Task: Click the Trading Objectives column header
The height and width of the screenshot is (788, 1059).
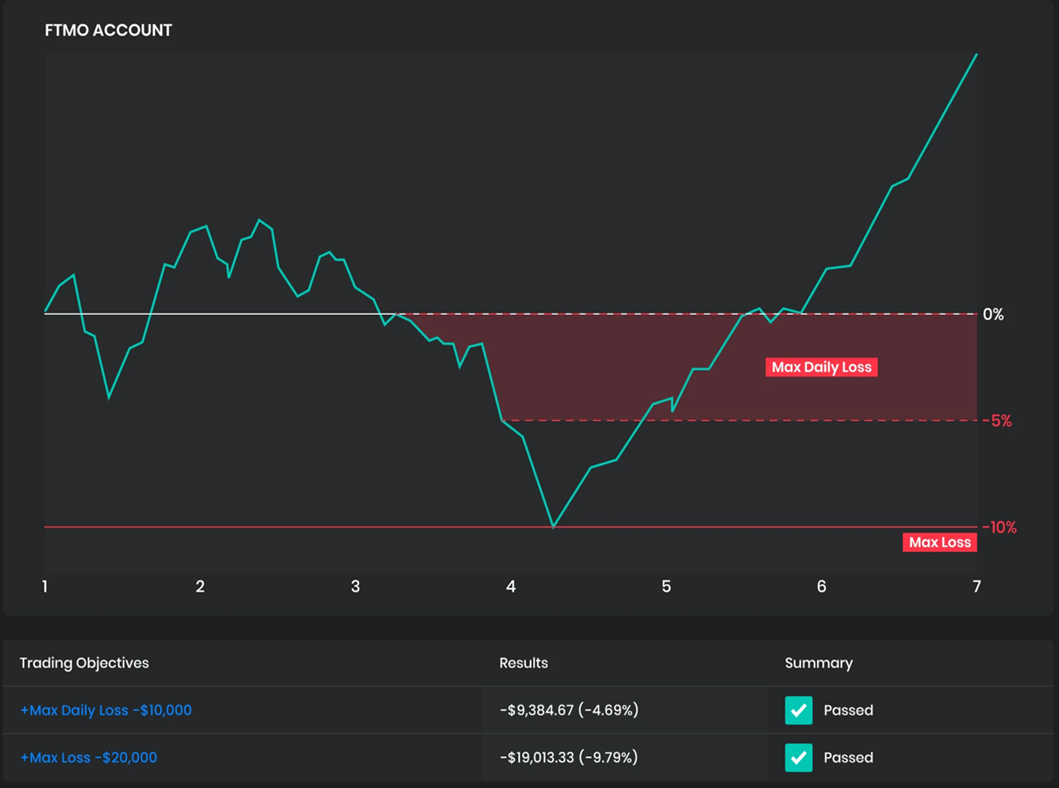Action: pos(84,663)
